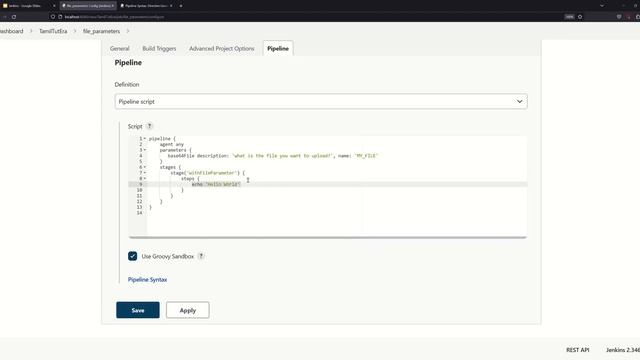Viewport: 640px width, 360px height.
Task: Open the Pipeline Syntax link
Action: [x=147, y=280]
